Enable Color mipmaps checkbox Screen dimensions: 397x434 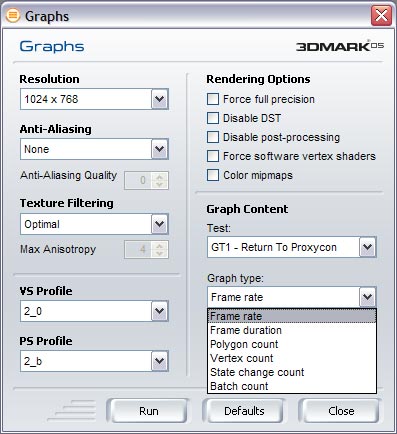(x=213, y=175)
